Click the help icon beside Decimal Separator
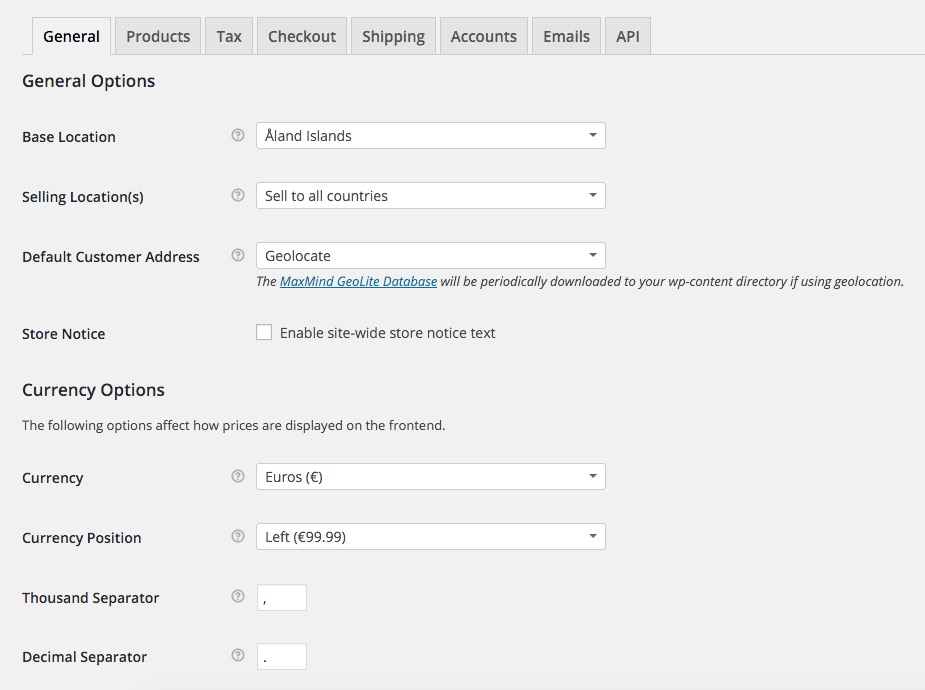Image resolution: width=925 pixels, height=690 pixels. click(x=238, y=656)
